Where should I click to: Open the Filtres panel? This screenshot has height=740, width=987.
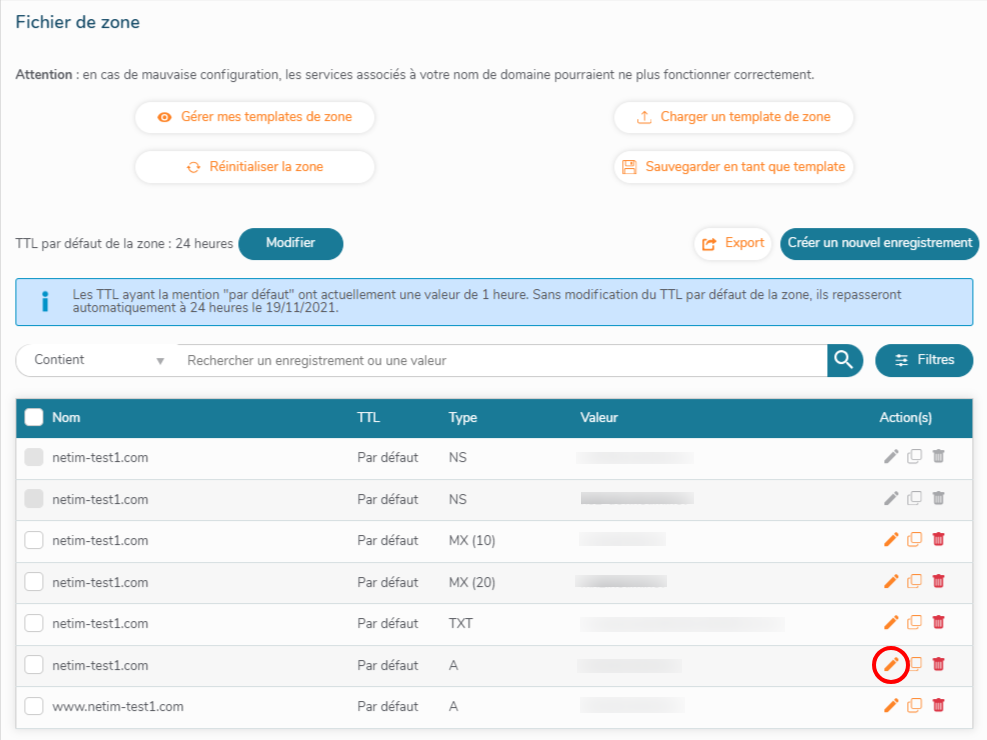click(923, 360)
